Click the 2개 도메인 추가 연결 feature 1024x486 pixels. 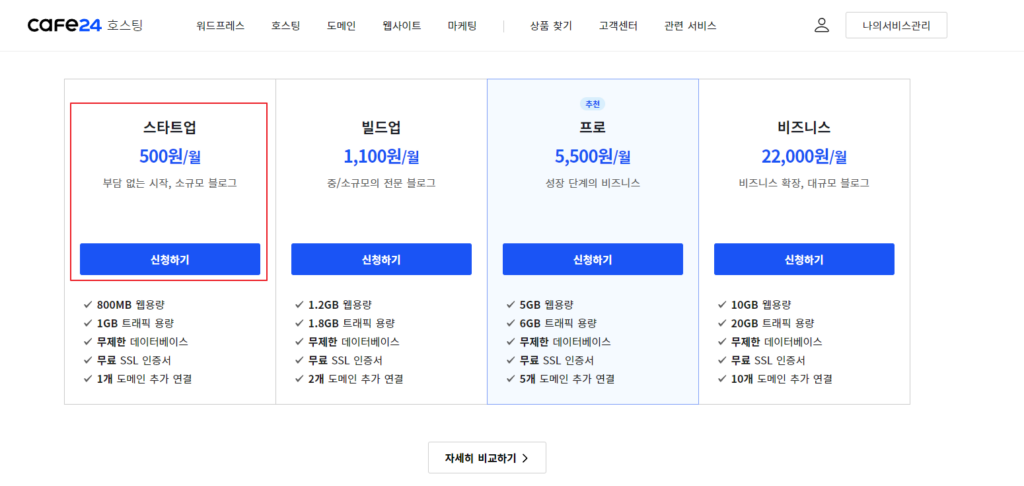click(349, 378)
